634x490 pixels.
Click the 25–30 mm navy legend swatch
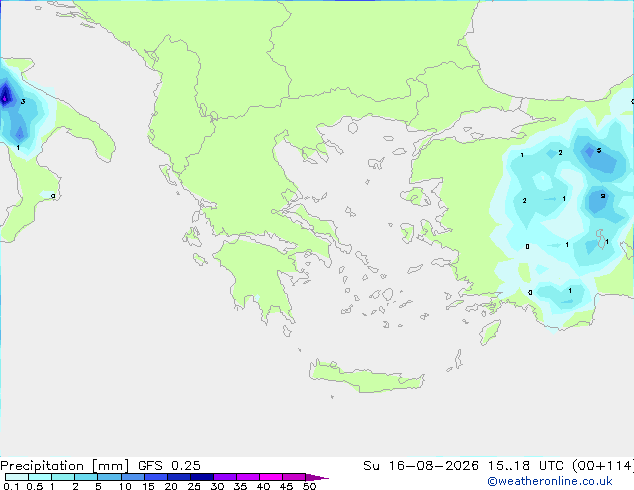click(202, 477)
